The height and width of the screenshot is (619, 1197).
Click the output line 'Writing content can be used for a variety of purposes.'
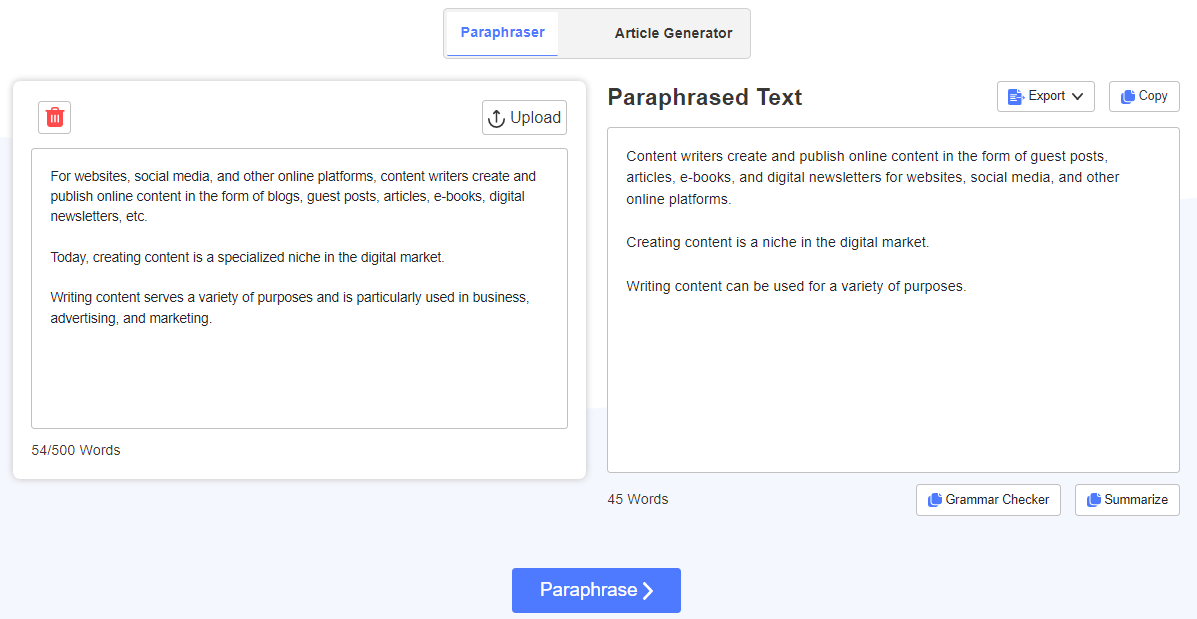coord(796,286)
